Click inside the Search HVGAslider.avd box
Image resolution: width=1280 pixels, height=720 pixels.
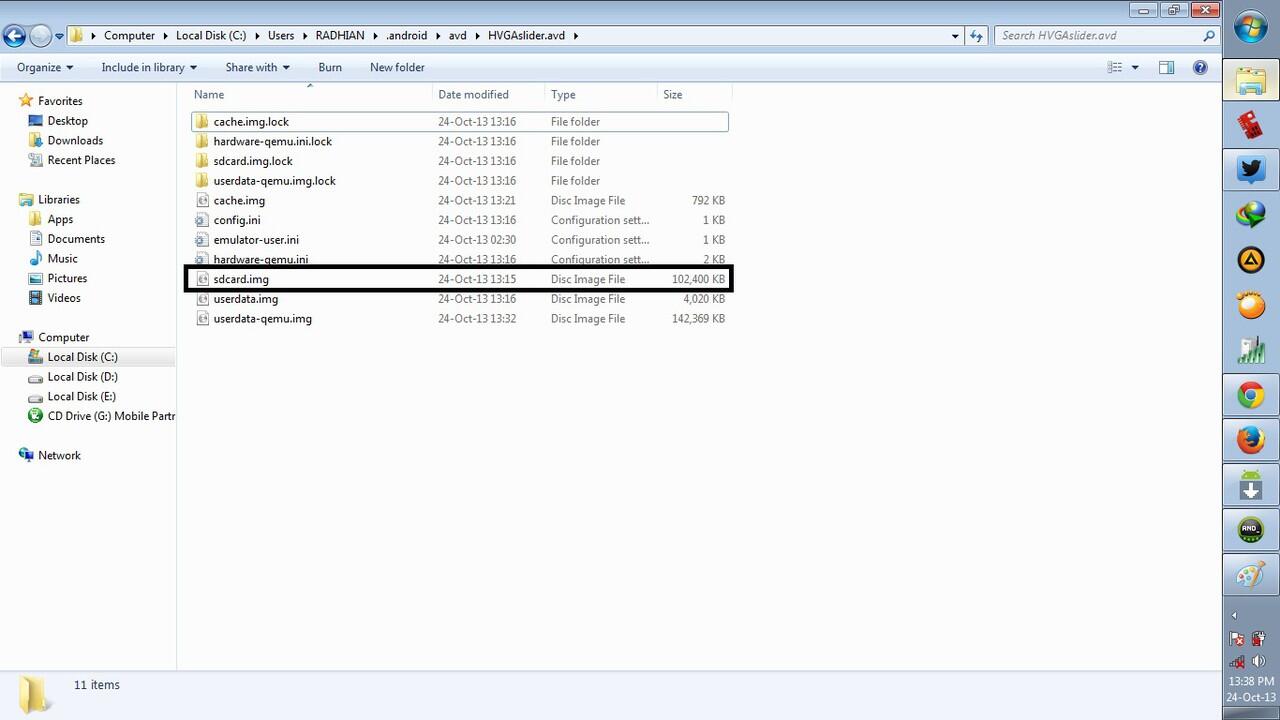point(1100,34)
